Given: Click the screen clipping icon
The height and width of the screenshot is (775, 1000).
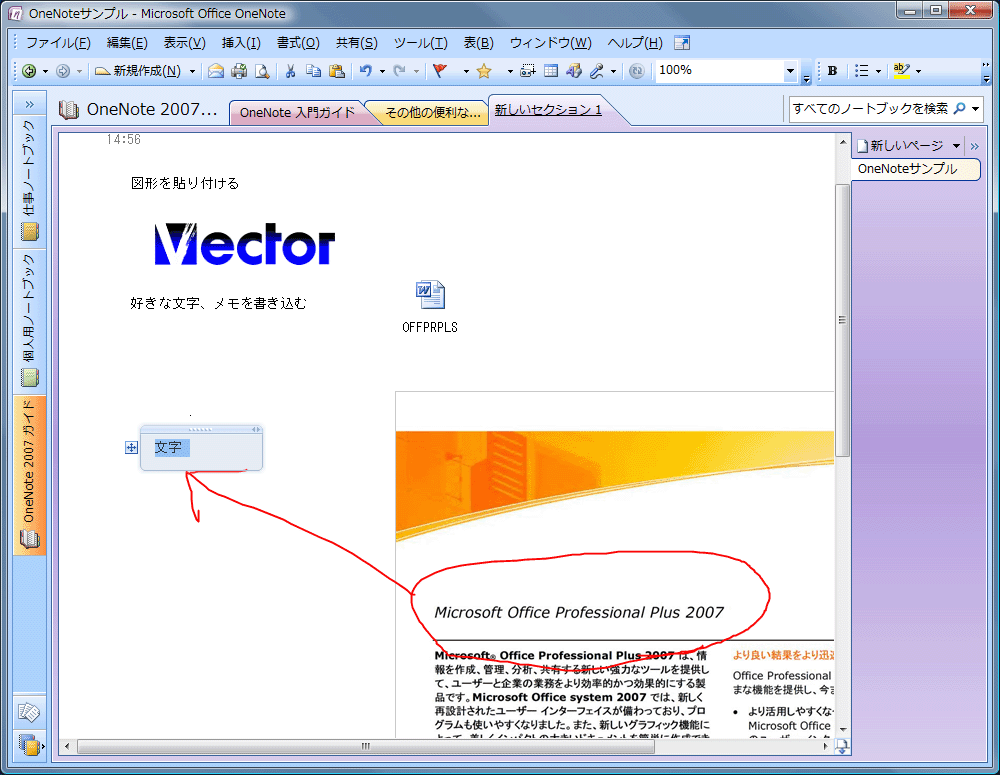Looking at the screenshot, I should [x=527, y=71].
